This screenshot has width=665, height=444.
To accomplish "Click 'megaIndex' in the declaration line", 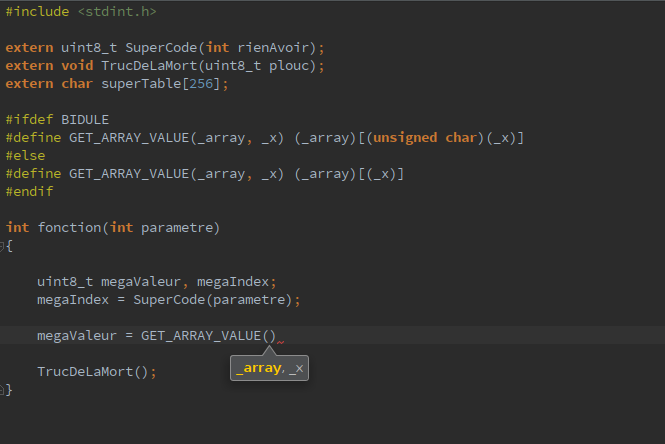I will [233, 282].
